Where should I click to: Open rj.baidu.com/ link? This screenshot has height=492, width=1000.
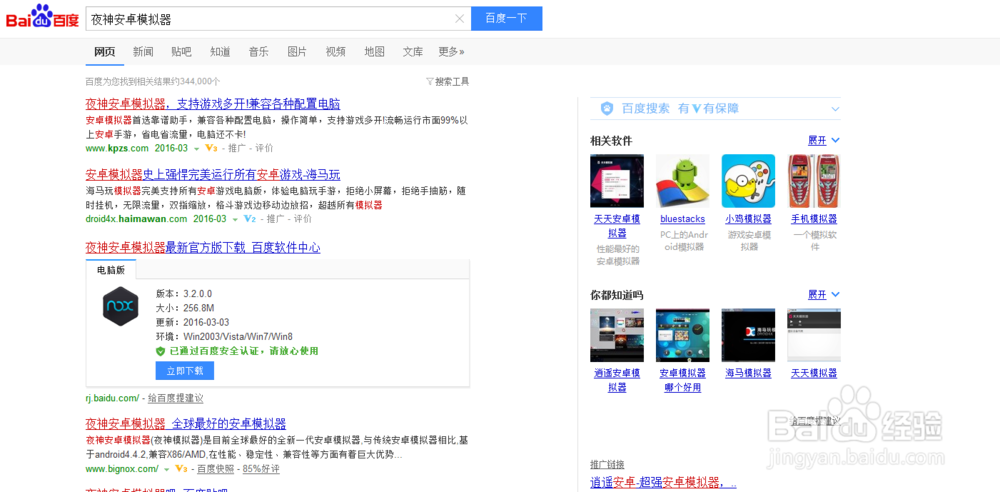(x=112, y=398)
